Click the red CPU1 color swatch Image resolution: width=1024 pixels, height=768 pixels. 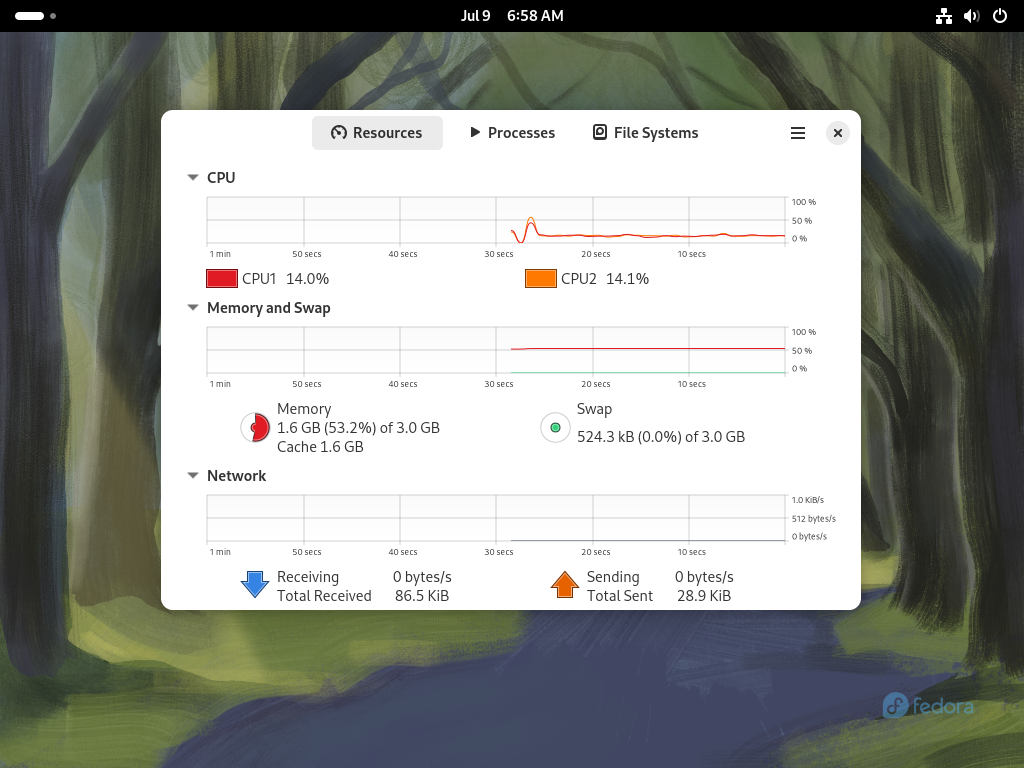point(222,279)
